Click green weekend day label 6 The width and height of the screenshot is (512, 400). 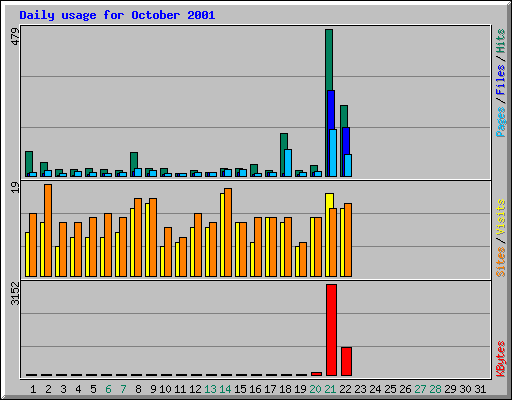108,389
